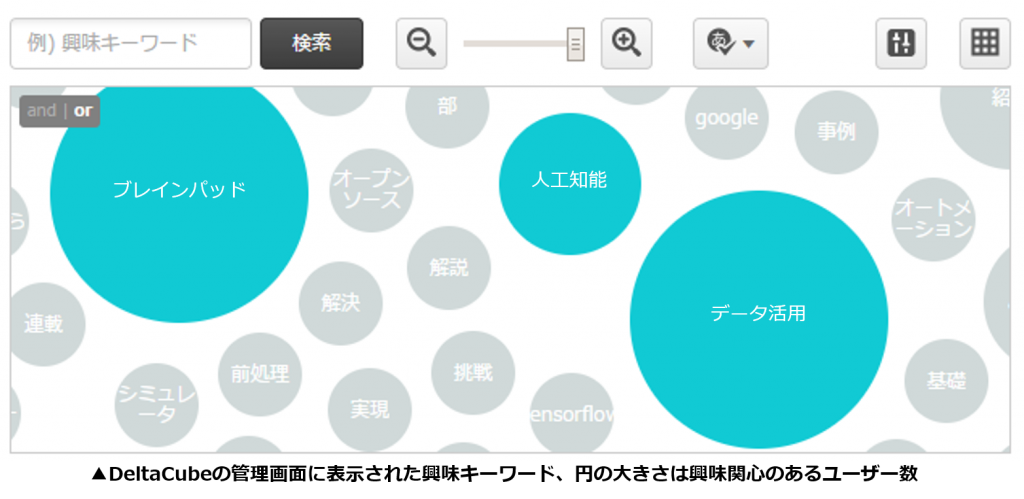Pick the オートメーション keyword bubble
The width and height of the screenshot is (1024, 499).
[932, 219]
